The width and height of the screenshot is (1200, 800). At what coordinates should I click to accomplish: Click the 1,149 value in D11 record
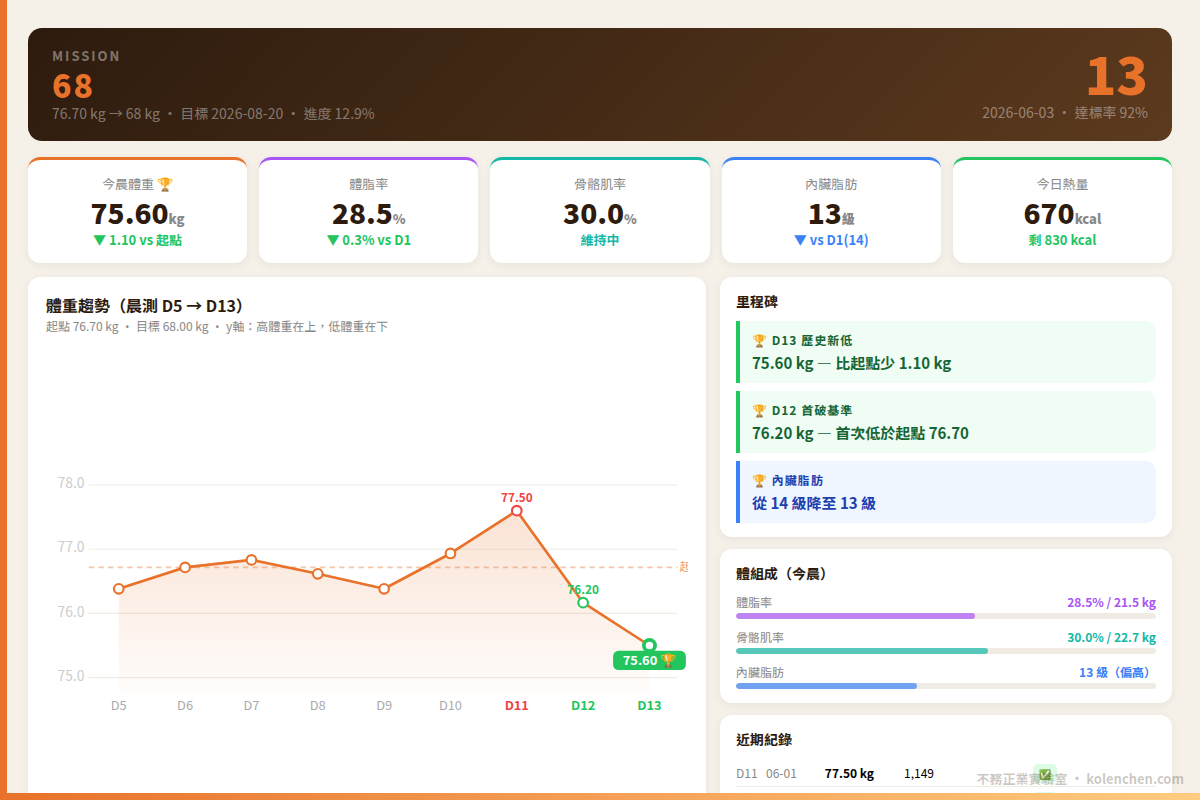(919, 774)
